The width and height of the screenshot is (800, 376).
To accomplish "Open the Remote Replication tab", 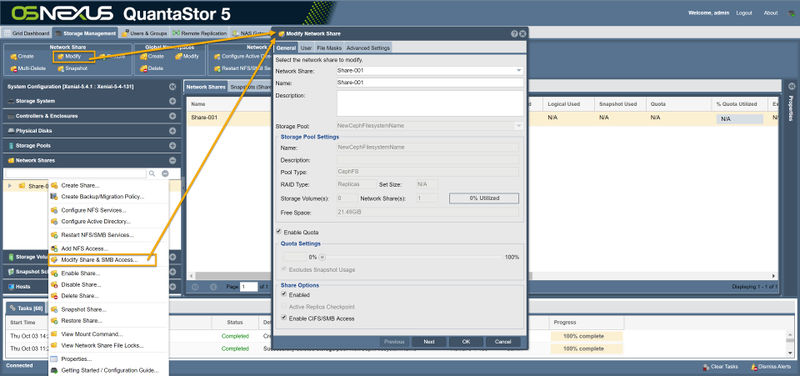I will (199, 34).
